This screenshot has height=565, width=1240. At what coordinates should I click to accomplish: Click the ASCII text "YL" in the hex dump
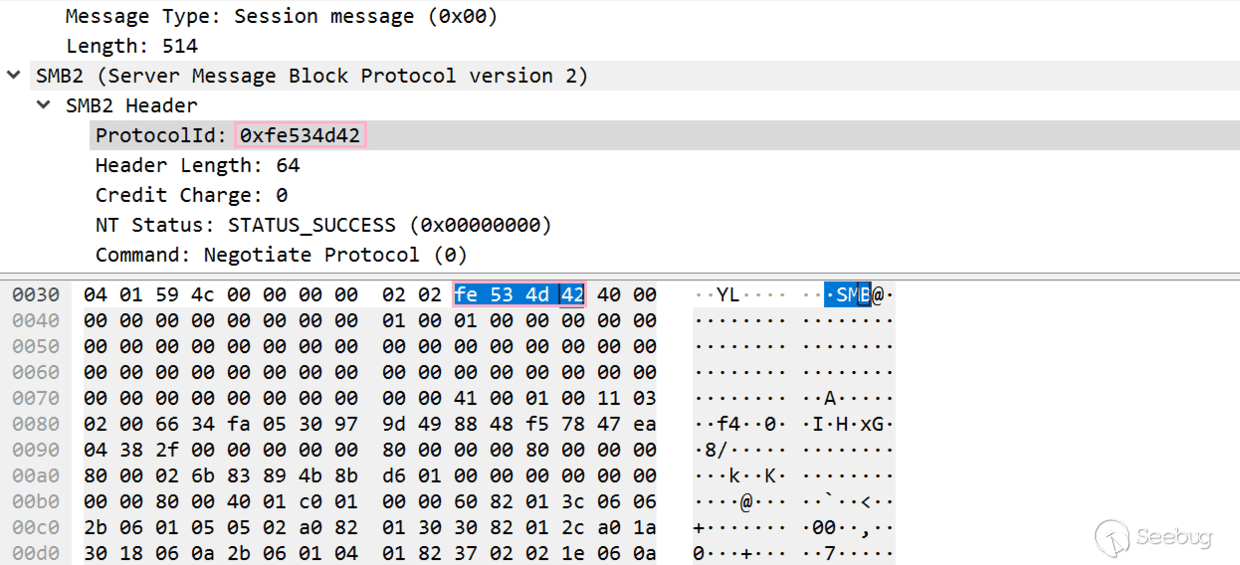point(727,294)
